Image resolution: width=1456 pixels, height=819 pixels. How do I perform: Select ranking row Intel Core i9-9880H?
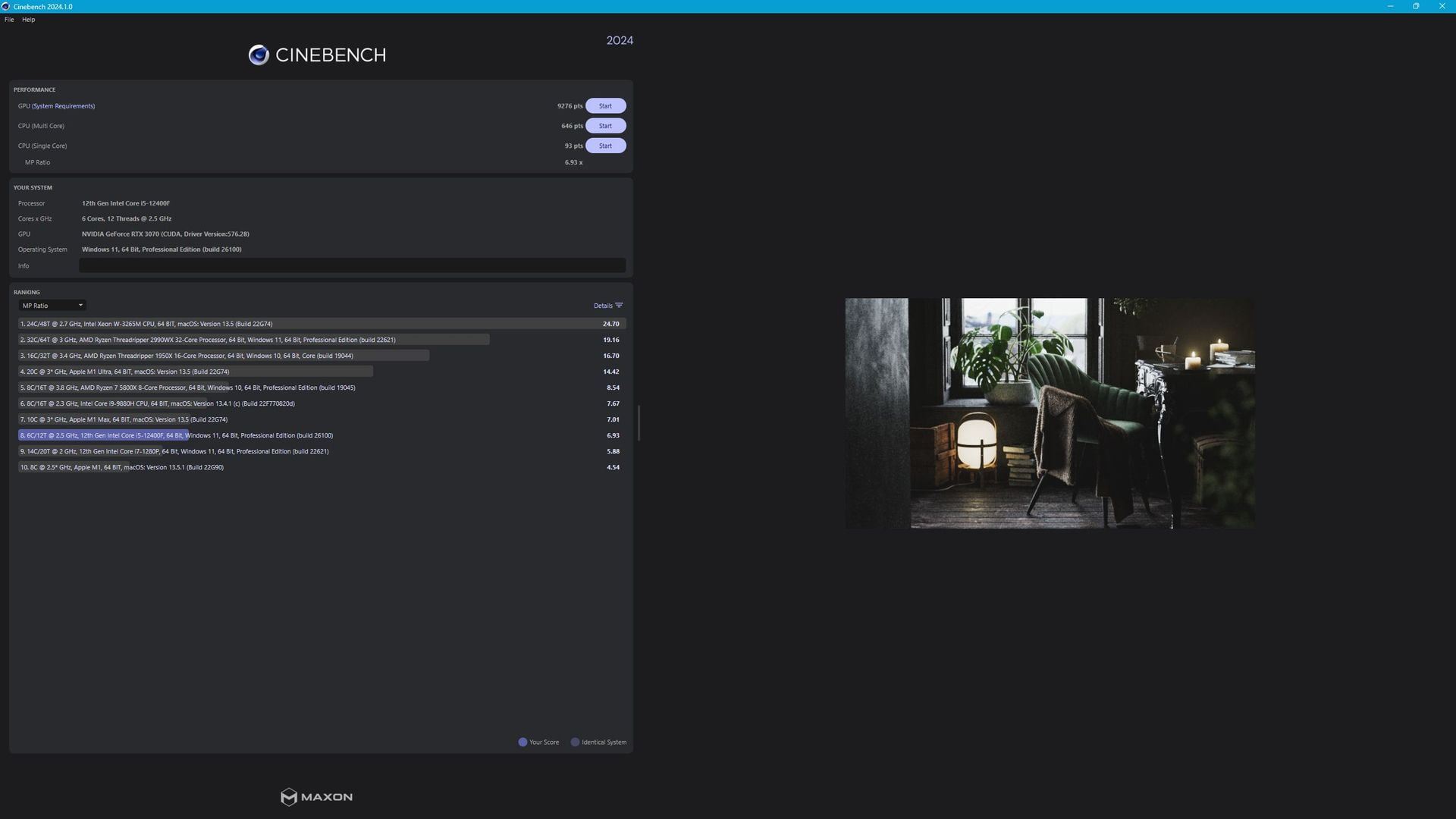point(322,403)
